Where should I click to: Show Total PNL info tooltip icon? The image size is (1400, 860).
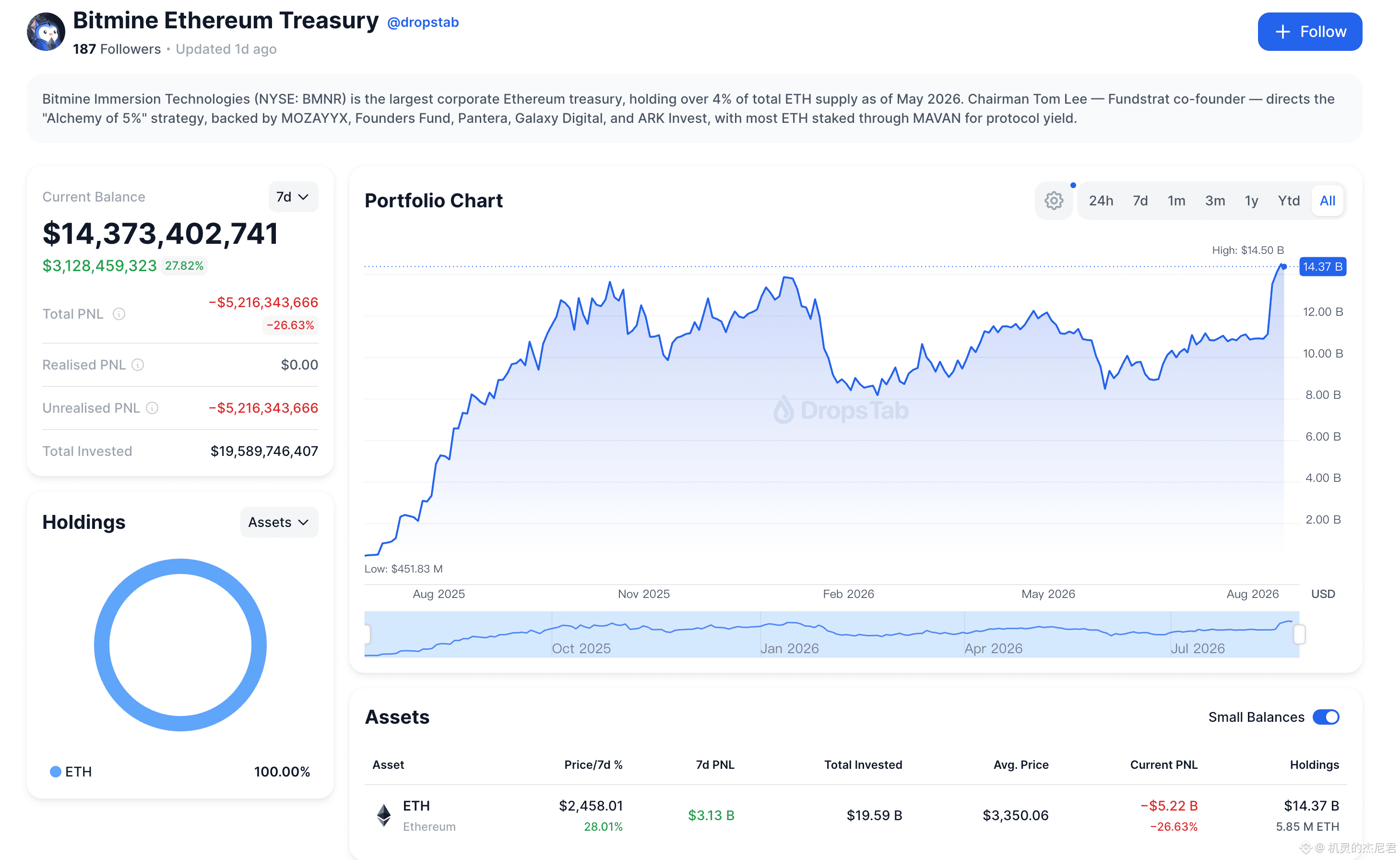point(119,314)
